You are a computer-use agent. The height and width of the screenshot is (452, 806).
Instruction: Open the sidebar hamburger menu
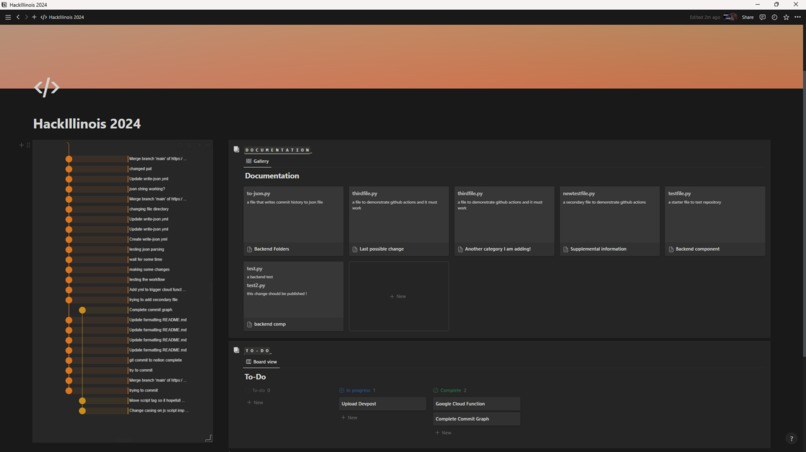point(8,17)
